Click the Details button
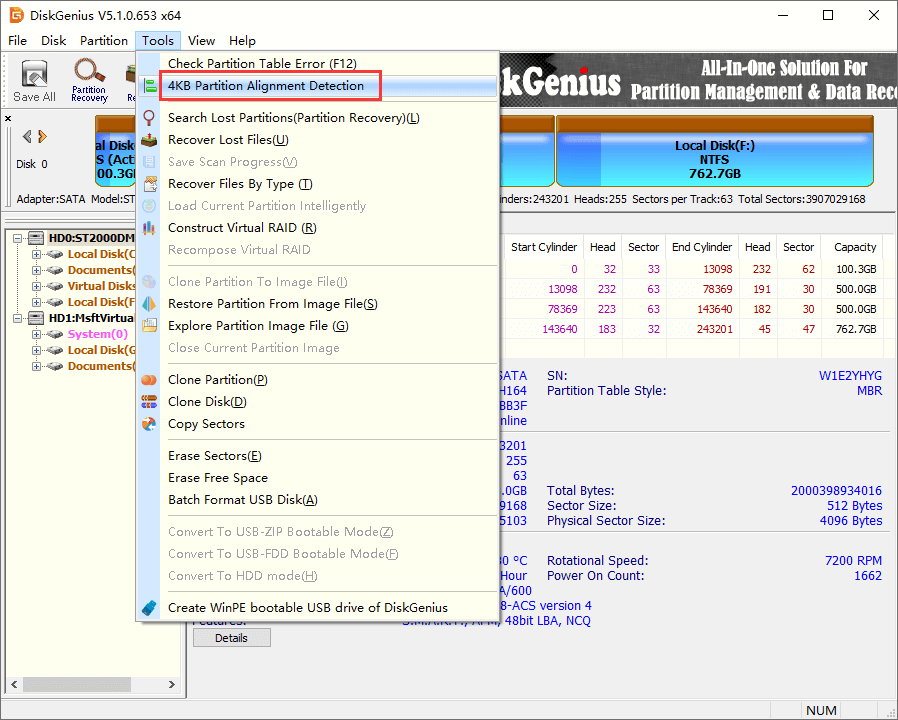This screenshot has width=898, height=720. (x=231, y=638)
